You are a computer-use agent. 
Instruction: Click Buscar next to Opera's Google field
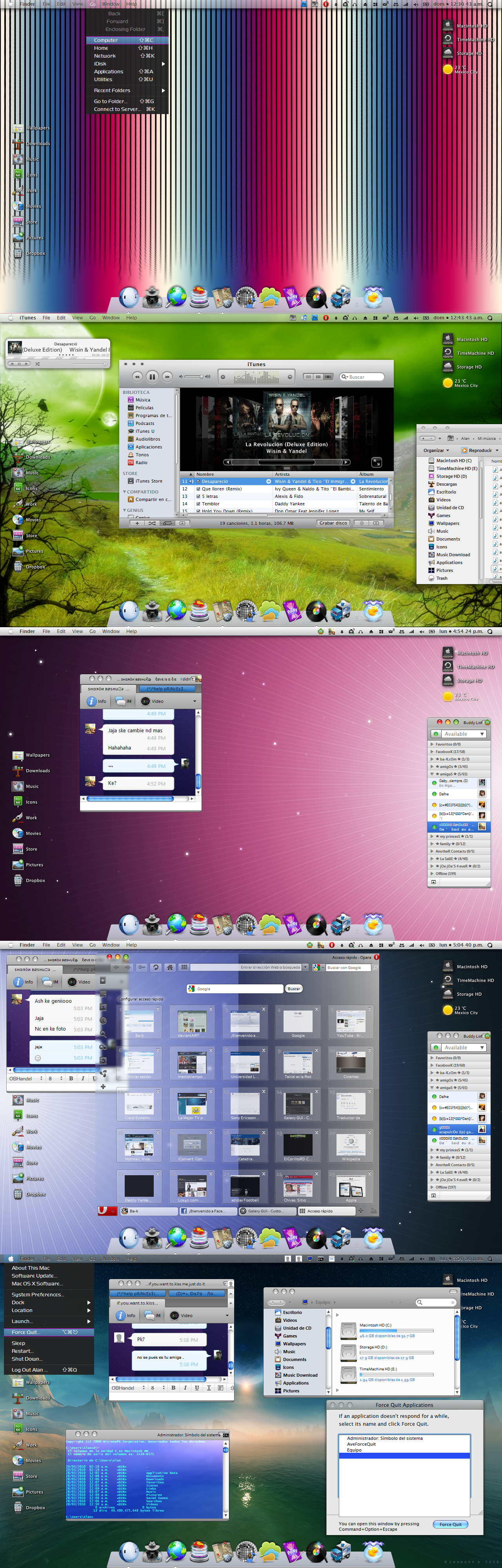point(294,989)
